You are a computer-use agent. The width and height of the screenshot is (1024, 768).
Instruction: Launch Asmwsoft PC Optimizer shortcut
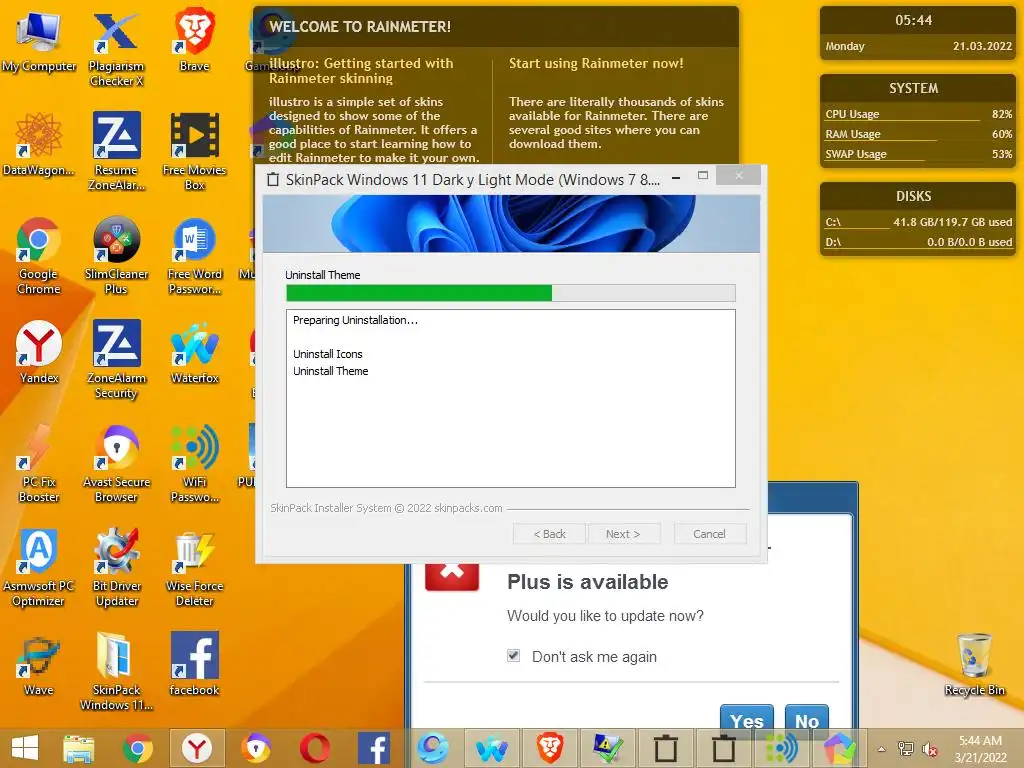(39, 568)
